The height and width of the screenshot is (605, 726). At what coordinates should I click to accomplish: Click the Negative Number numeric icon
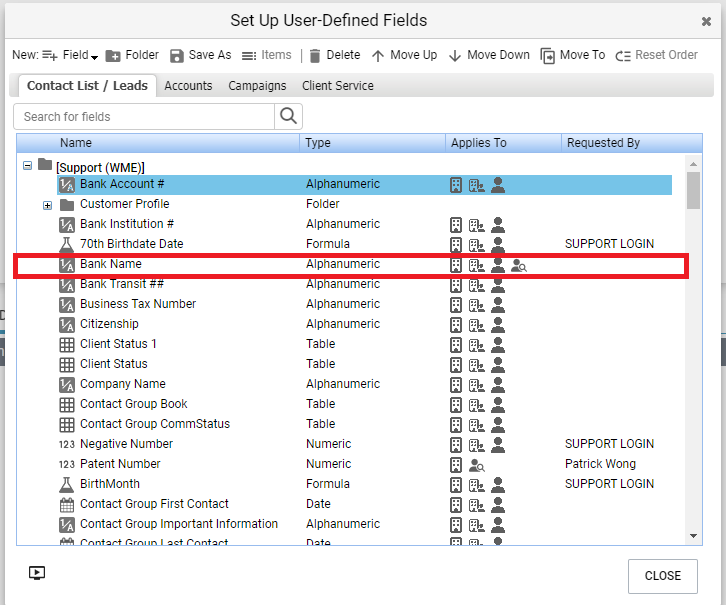pos(67,444)
